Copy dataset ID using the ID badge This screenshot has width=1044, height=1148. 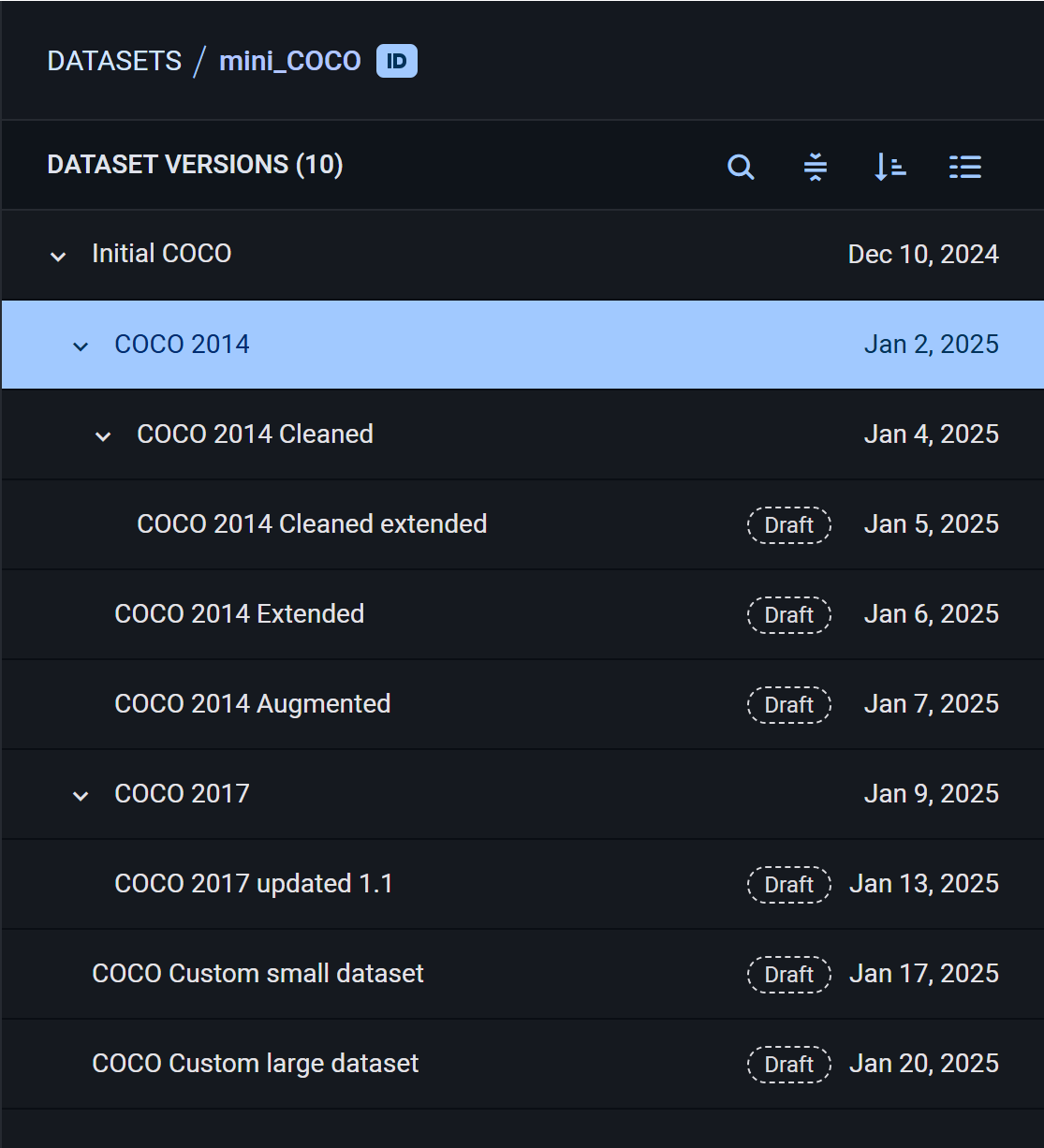[x=396, y=60]
